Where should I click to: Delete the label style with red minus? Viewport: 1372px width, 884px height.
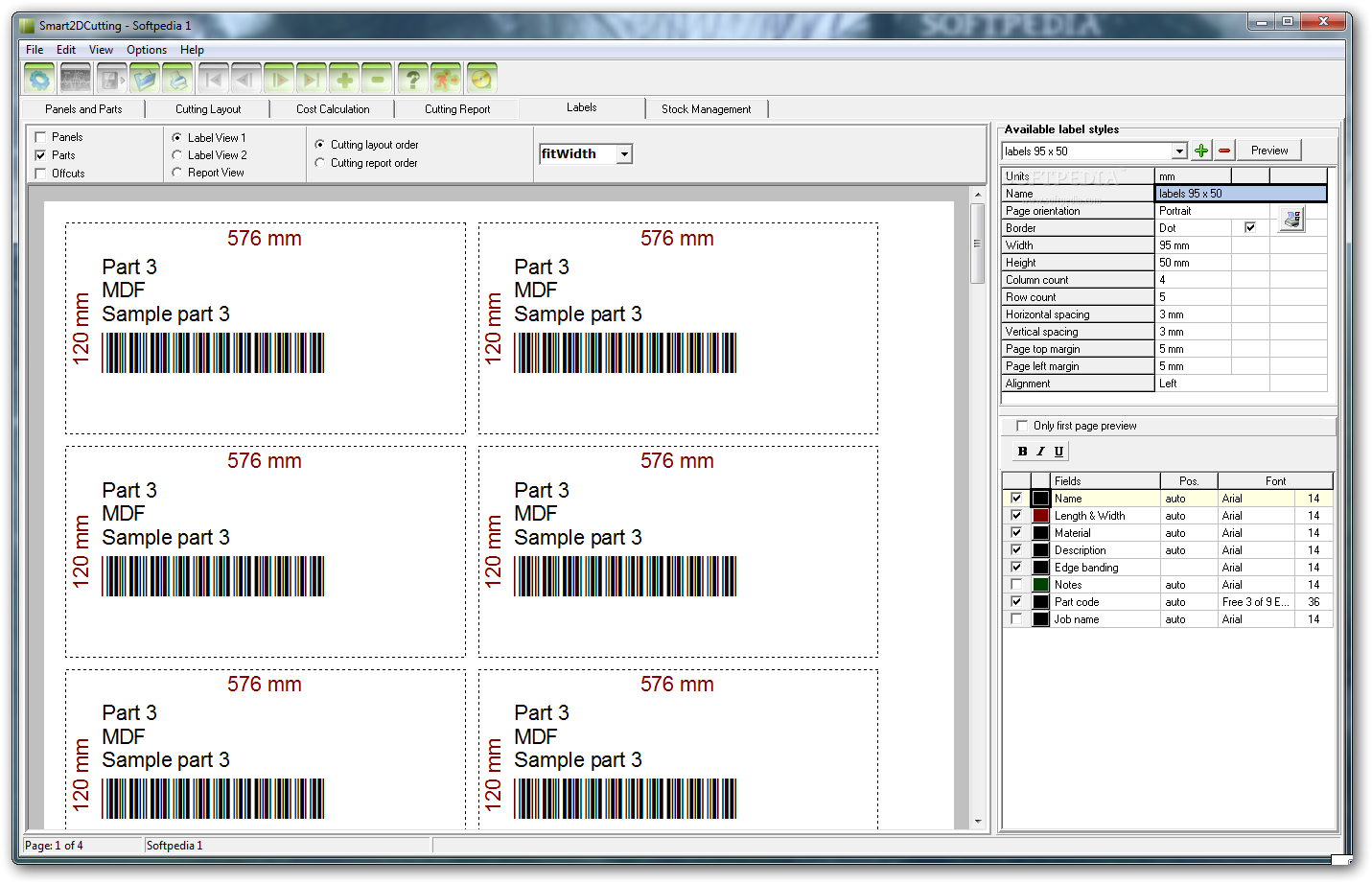(x=1224, y=151)
